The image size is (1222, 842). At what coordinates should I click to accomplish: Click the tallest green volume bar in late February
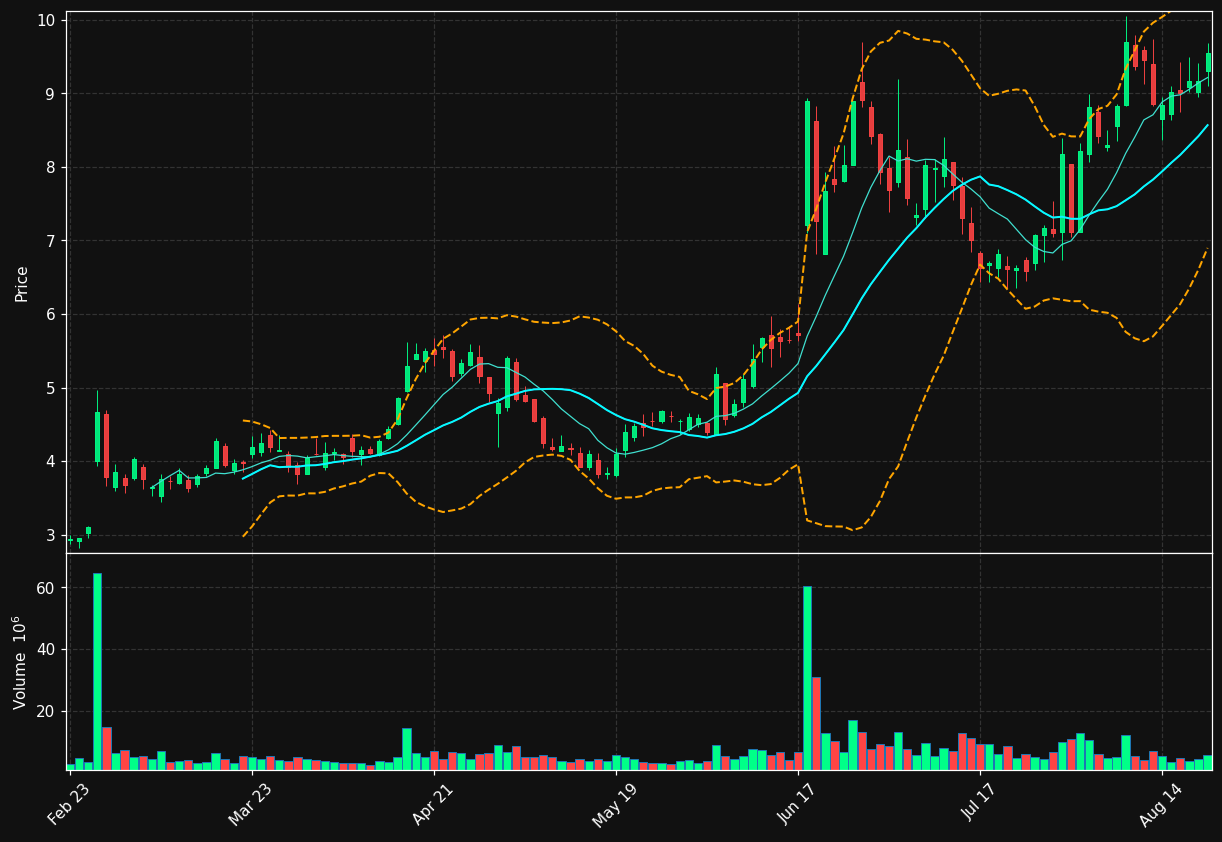click(97, 671)
